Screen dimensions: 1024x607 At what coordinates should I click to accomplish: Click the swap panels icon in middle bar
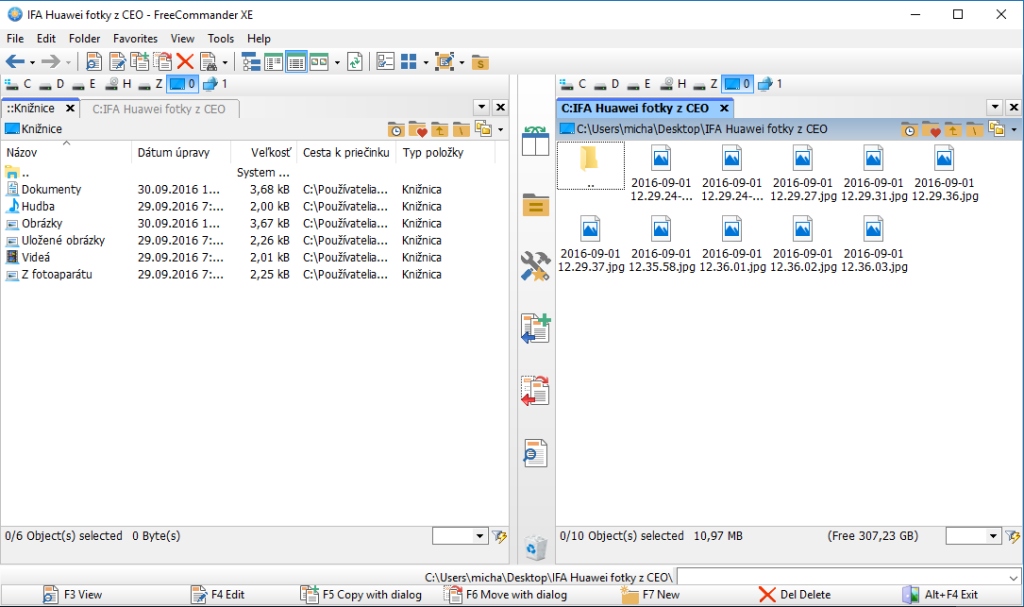click(536, 142)
